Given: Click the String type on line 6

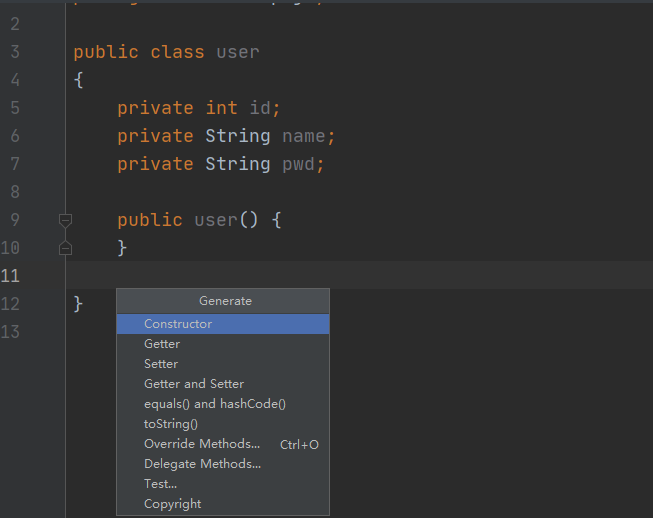Looking at the screenshot, I should (x=238, y=137).
